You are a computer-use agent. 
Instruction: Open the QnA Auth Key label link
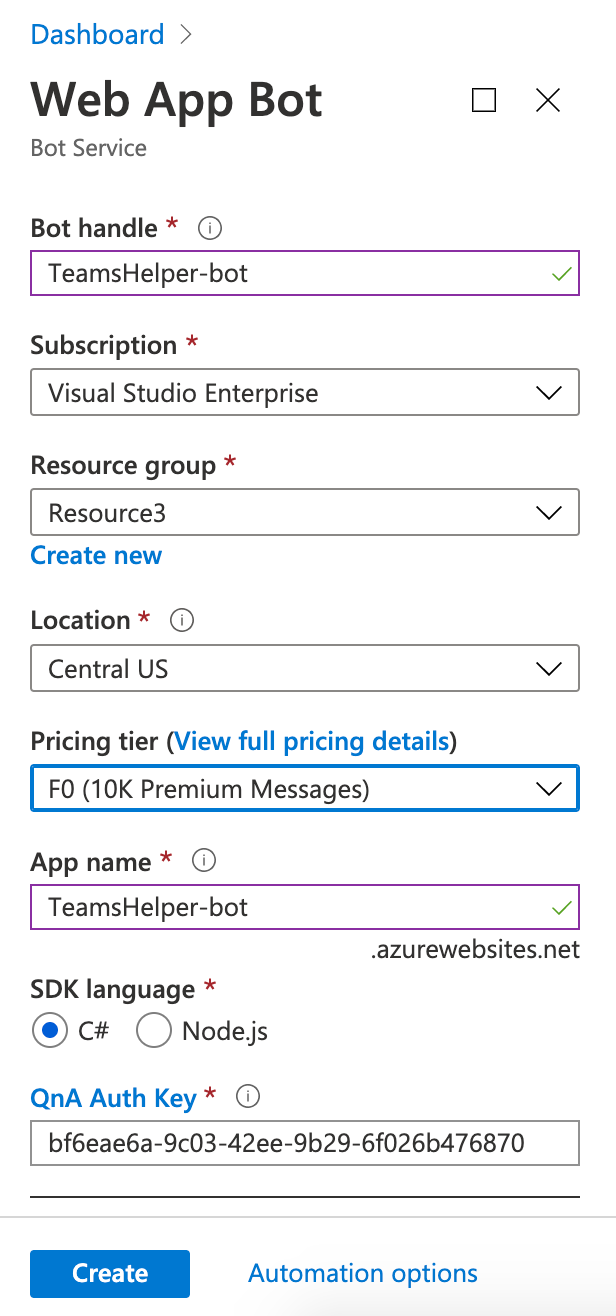[x=114, y=1098]
